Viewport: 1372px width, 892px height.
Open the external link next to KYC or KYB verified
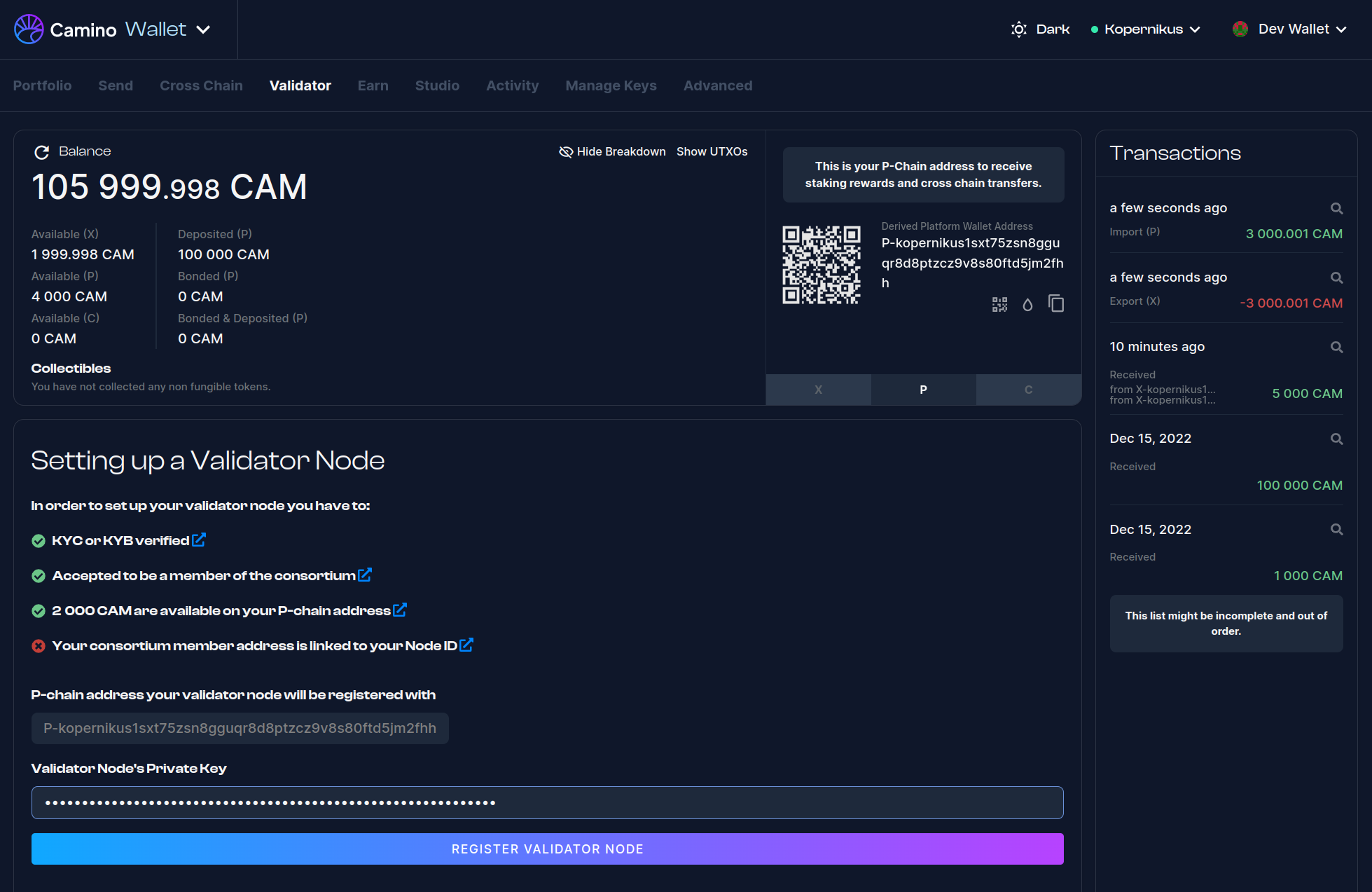[x=199, y=540]
